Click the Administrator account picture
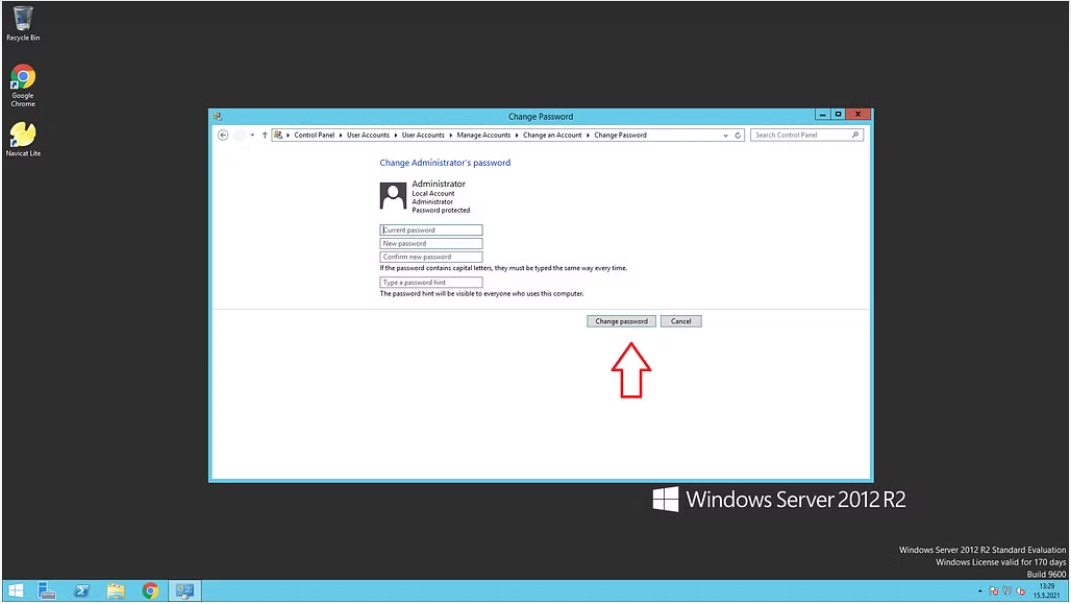Viewport: 1071px width, 604px height. pyautogui.click(x=393, y=196)
